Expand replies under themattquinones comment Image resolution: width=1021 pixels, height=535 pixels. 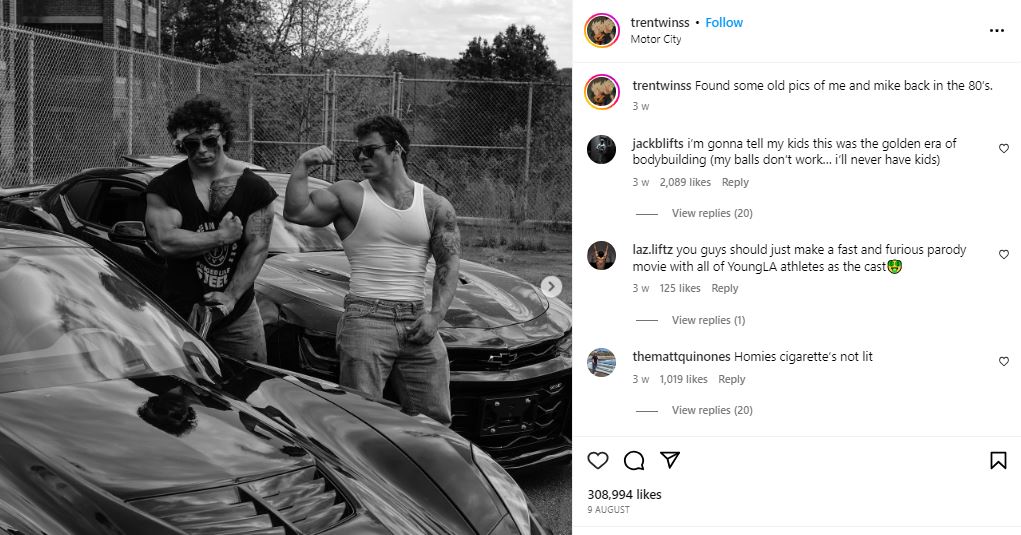coord(712,410)
